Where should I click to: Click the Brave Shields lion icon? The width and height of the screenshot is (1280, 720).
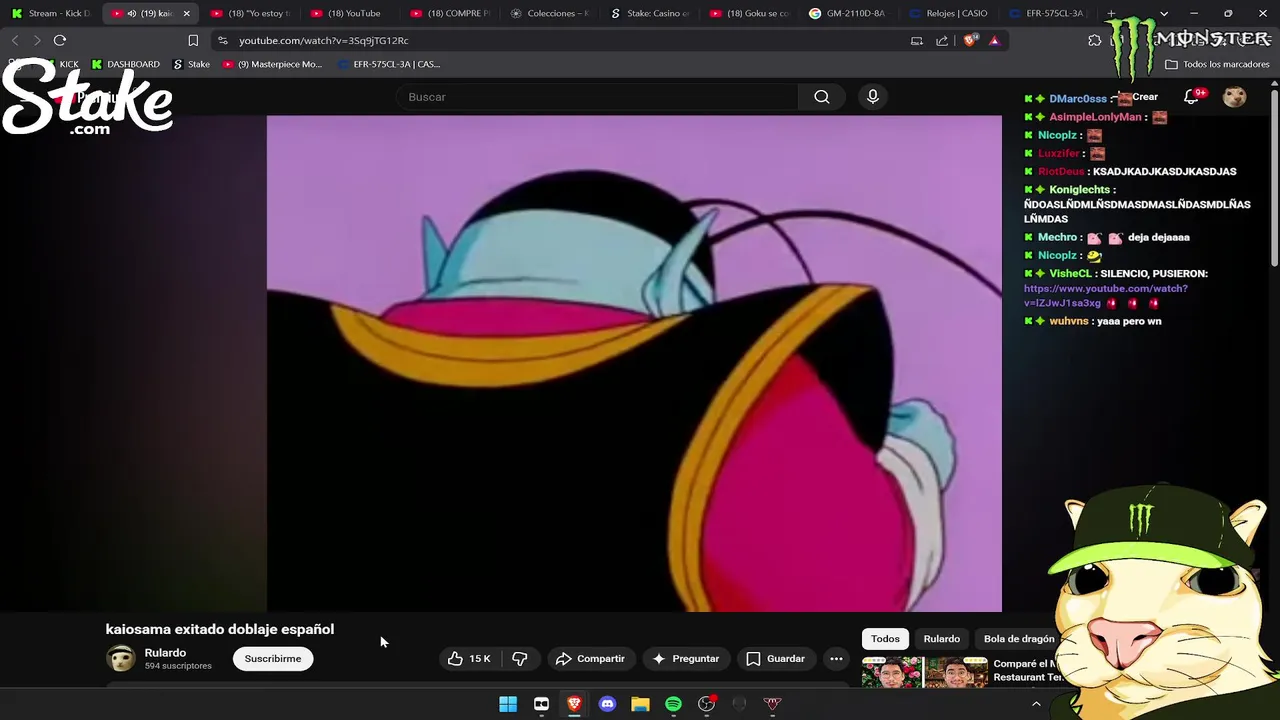pos(970,41)
